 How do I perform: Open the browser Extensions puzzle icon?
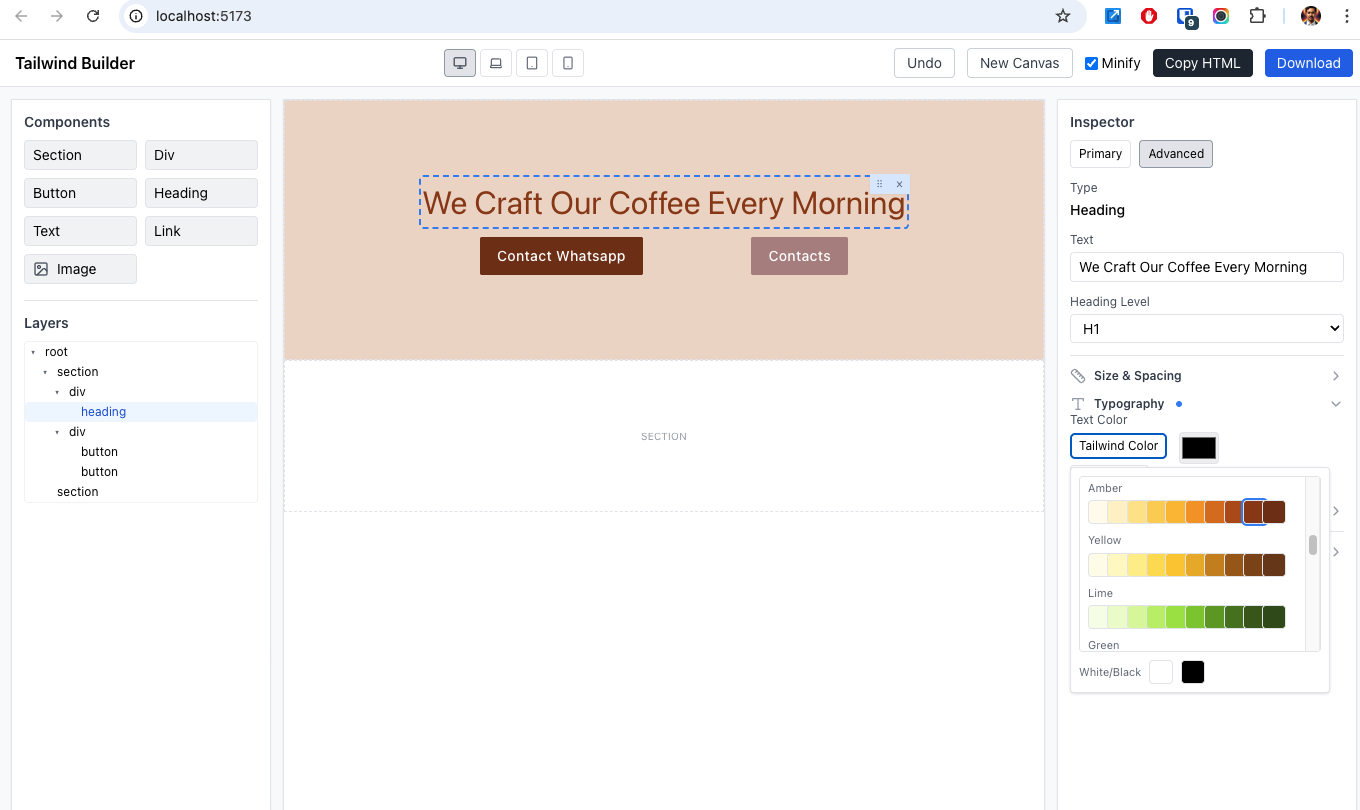1258,16
